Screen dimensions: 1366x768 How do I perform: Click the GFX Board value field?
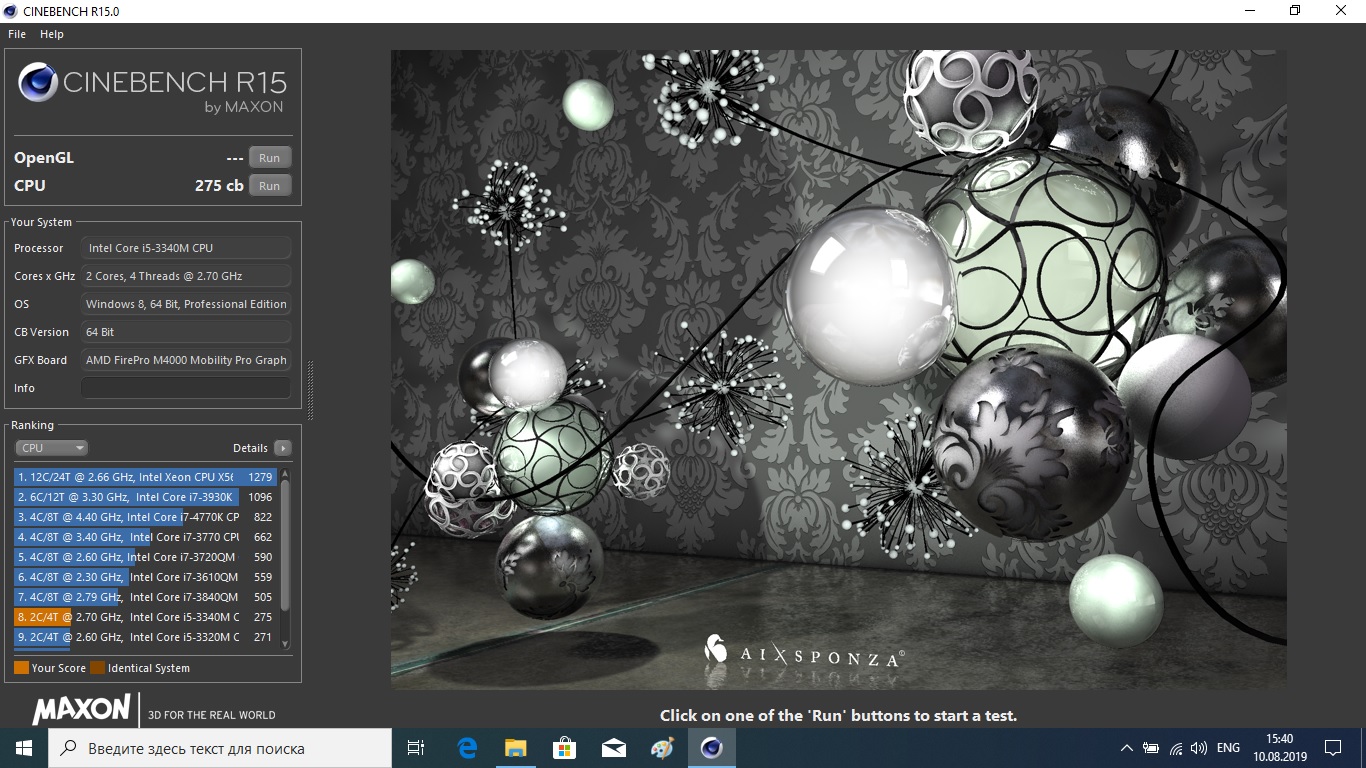186,360
